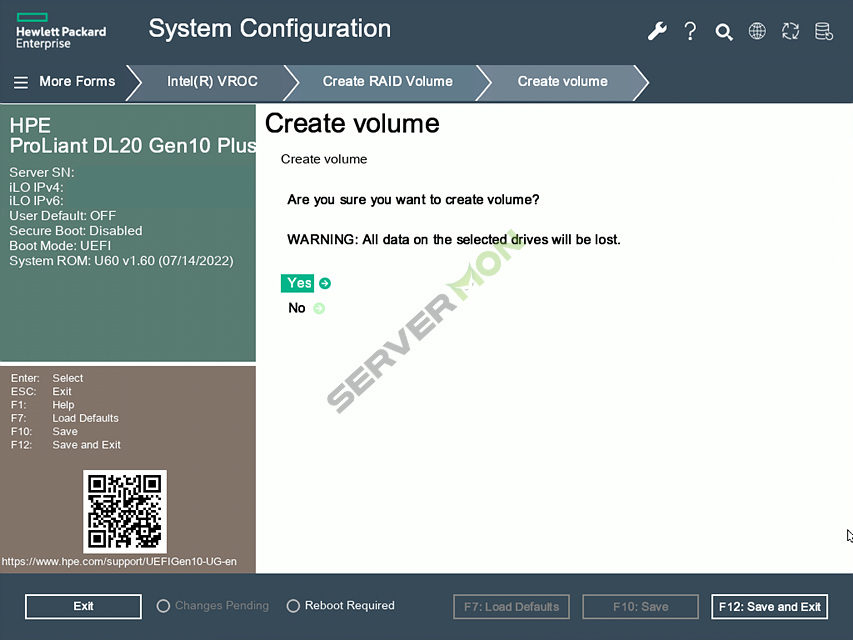The height and width of the screenshot is (640, 853).
Task: Click the Secure Boot: Disabled text
Action: tap(76, 231)
